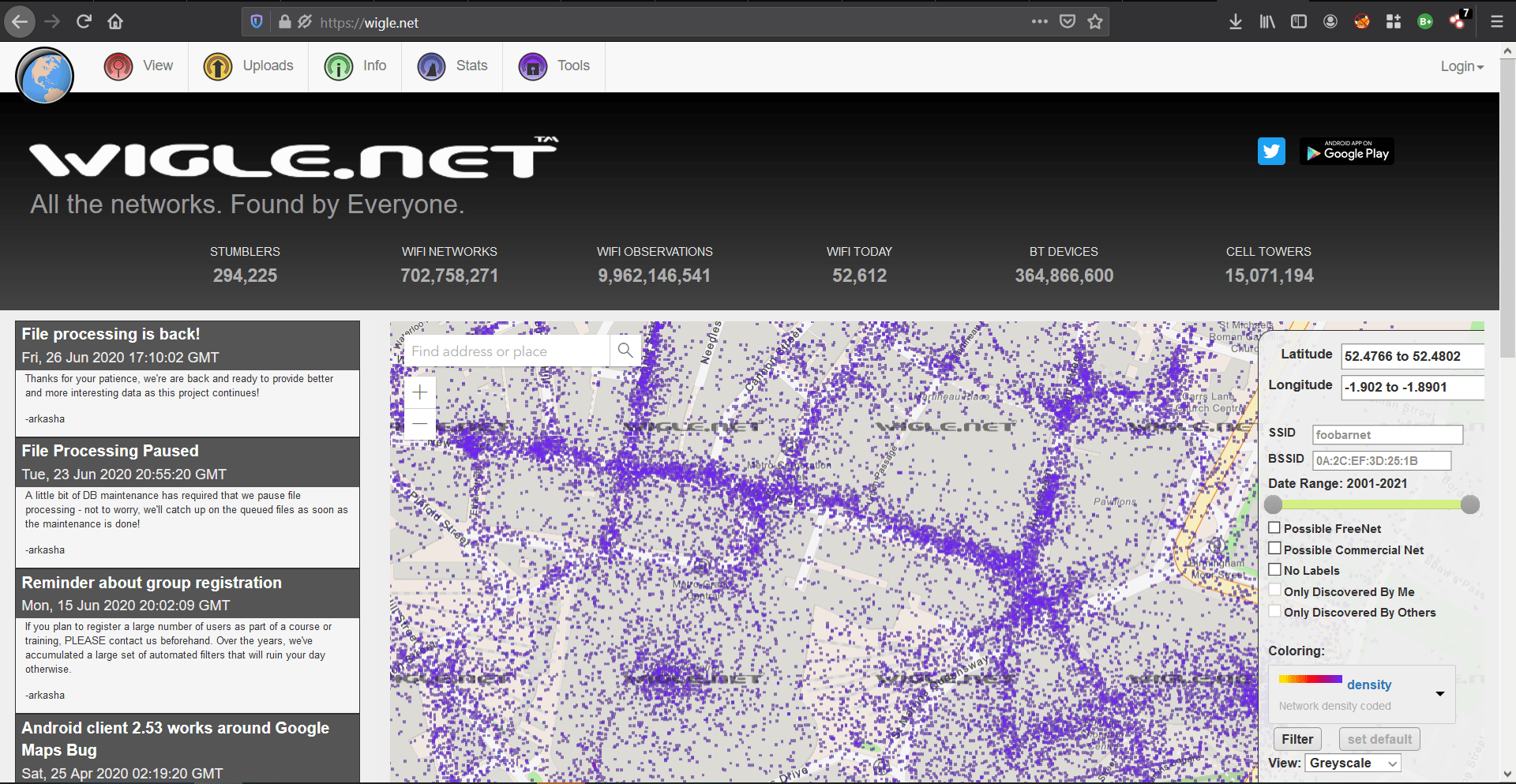The image size is (1516, 784).
Task: Bookmark this page with star icon
Action: pos(1094,22)
